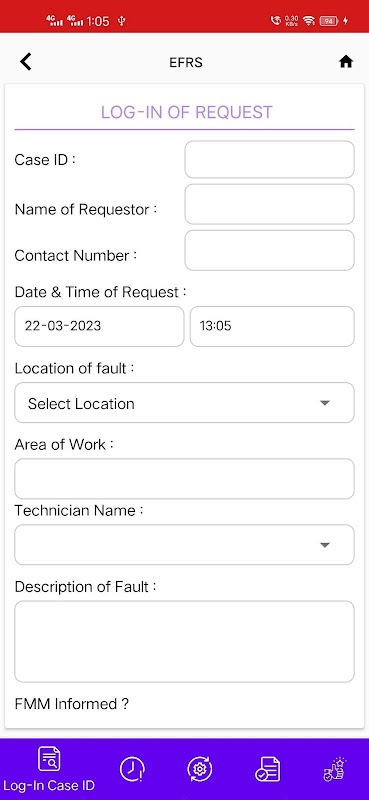
Task: Expand the Select Location dropdown
Action: (184, 403)
